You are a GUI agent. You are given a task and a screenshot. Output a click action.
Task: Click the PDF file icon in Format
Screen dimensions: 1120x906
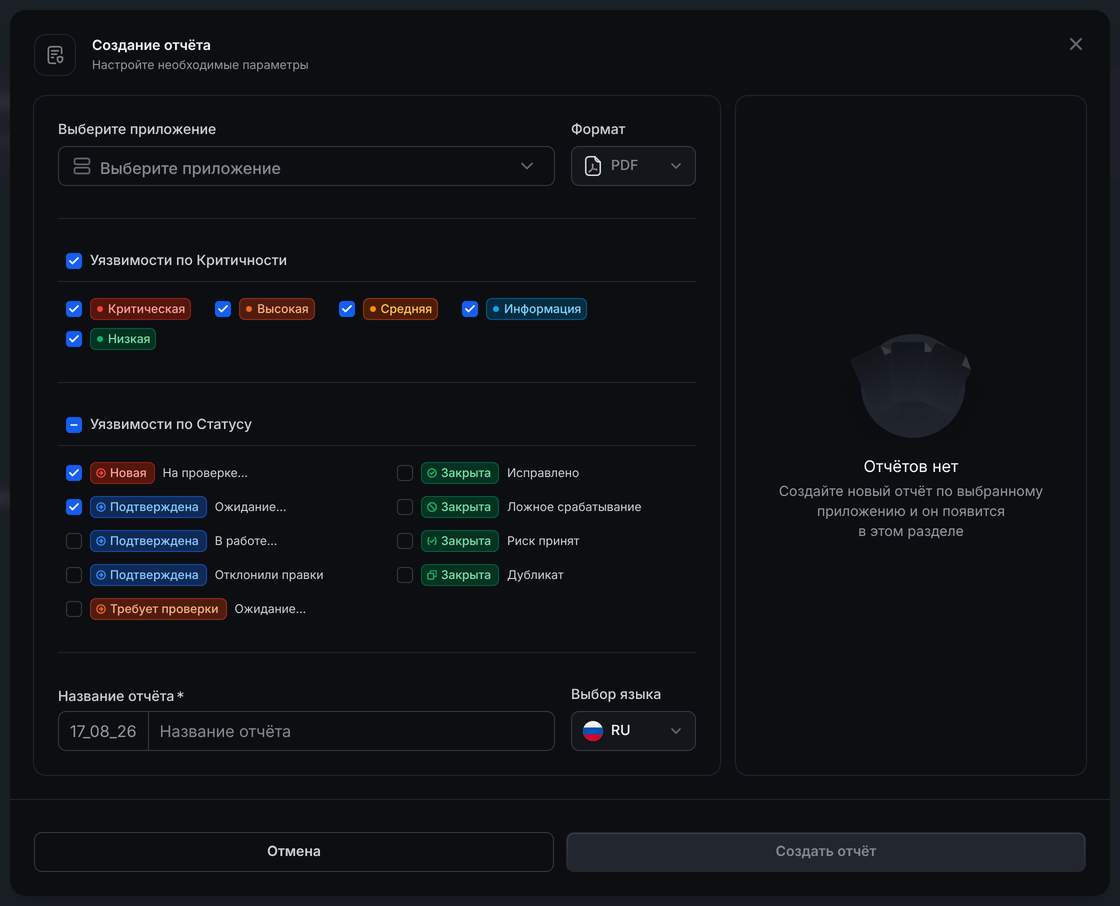[593, 166]
